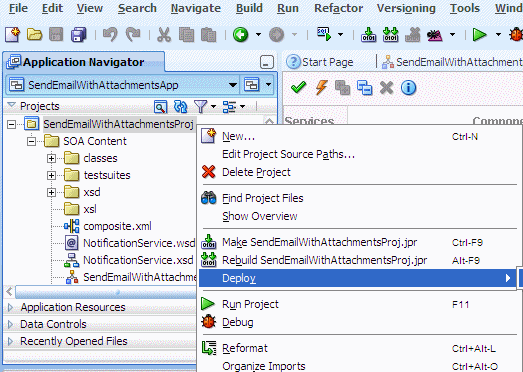Click the New file toolbar icon
The height and width of the screenshot is (372, 523).
point(12,34)
